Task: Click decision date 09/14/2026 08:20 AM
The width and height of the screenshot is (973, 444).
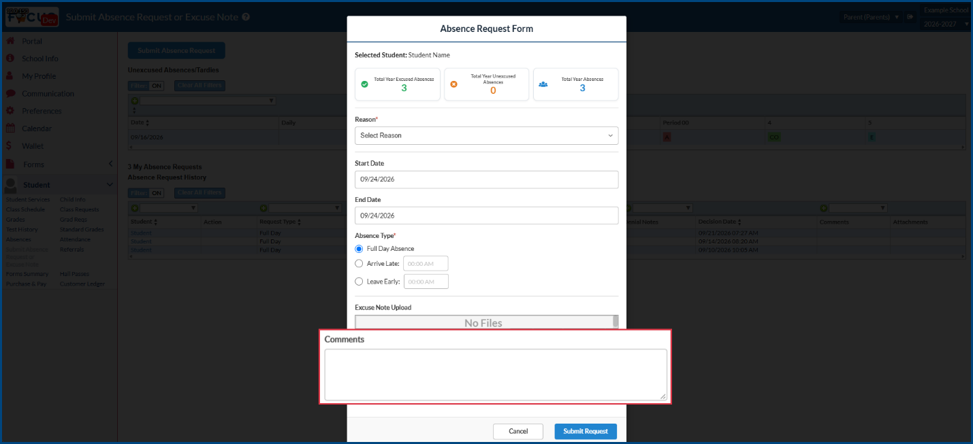Action: 729,241
